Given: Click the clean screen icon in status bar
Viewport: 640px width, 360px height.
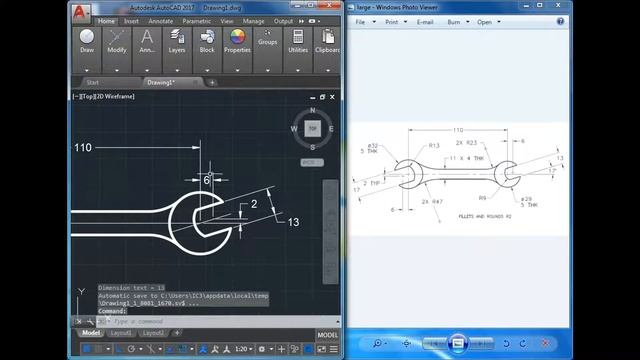Looking at the screenshot, I should tap(322, 349).
